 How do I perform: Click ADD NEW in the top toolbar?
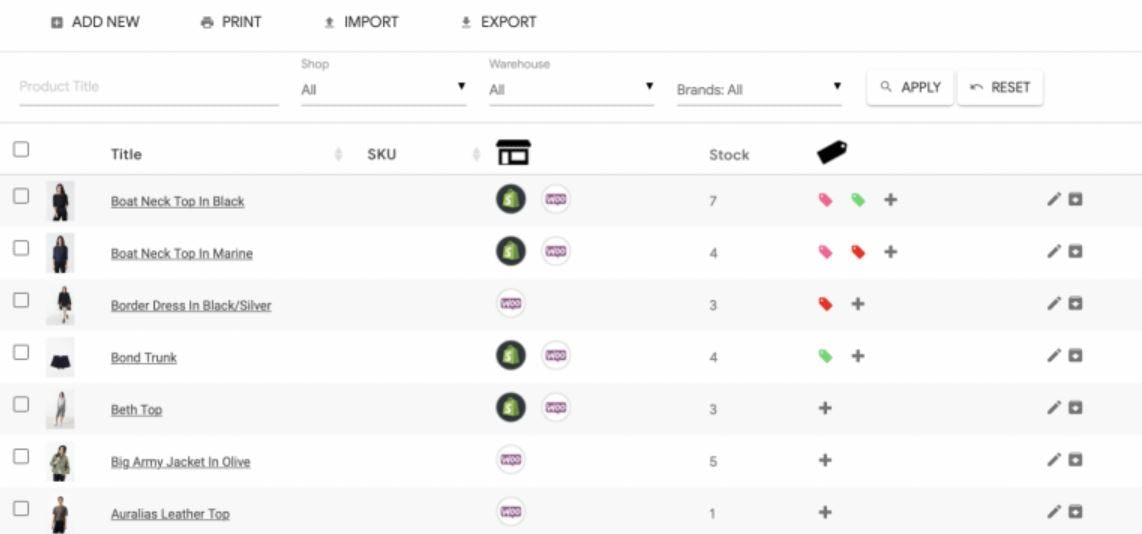pos(95,22)
